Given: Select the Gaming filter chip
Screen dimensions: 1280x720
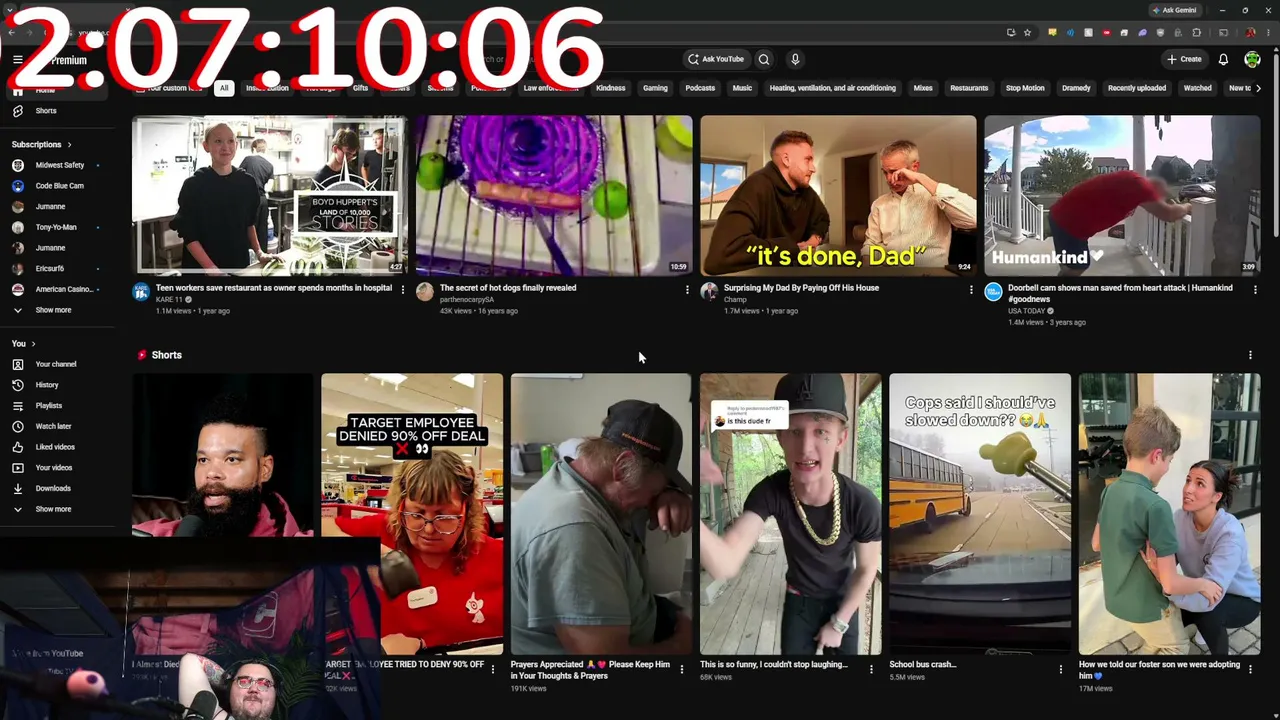Looking at the screenshot, I should [x=655, y=88].
